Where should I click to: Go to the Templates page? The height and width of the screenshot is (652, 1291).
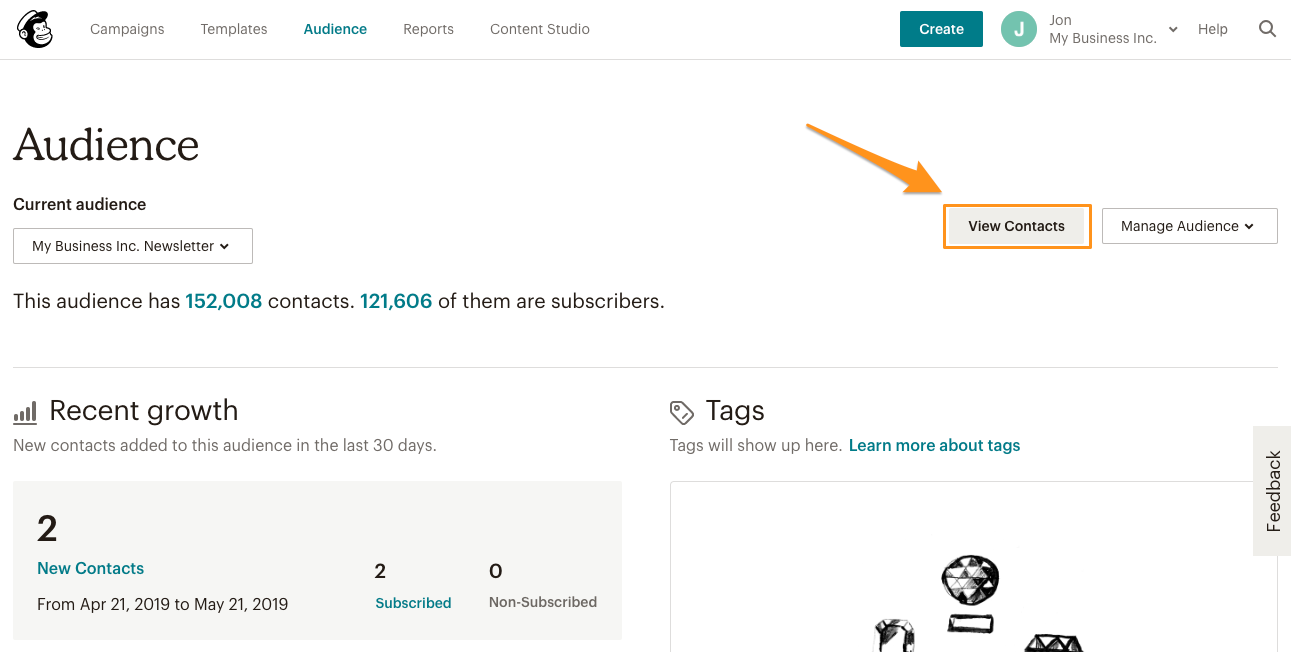point(234,29)
